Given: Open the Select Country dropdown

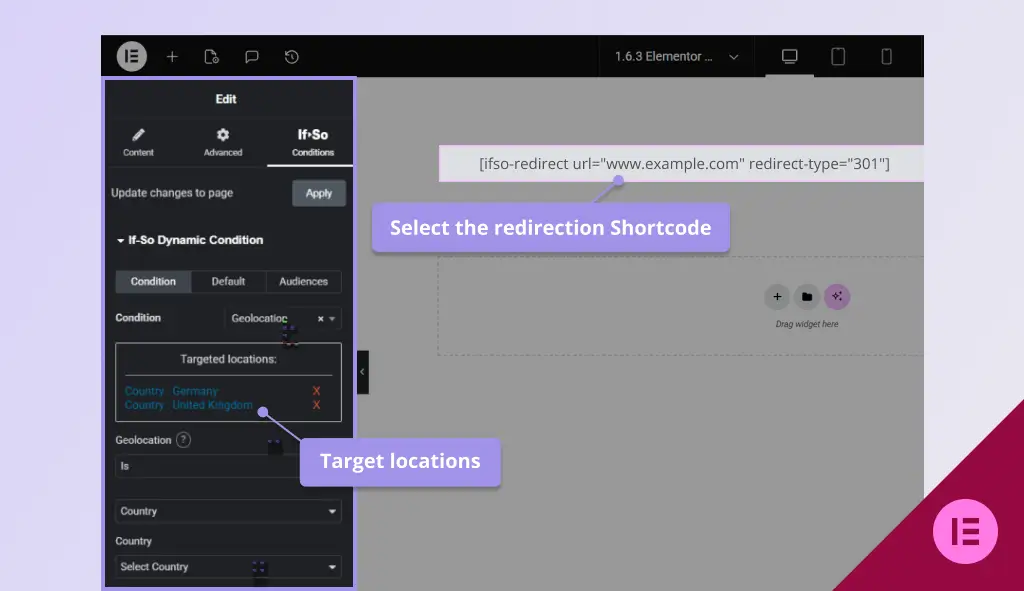Looking at the screenshot, I should click(227, 566).
